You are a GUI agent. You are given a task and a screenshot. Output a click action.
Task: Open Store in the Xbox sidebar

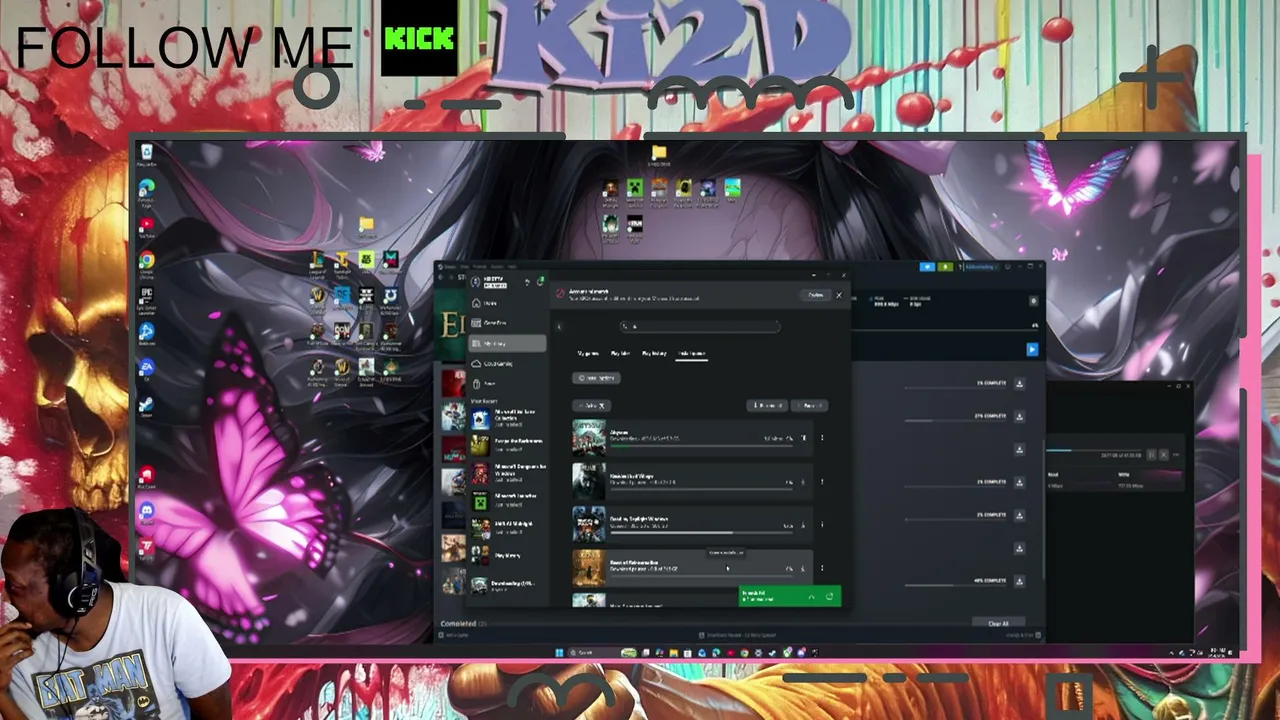click(508, 384)
